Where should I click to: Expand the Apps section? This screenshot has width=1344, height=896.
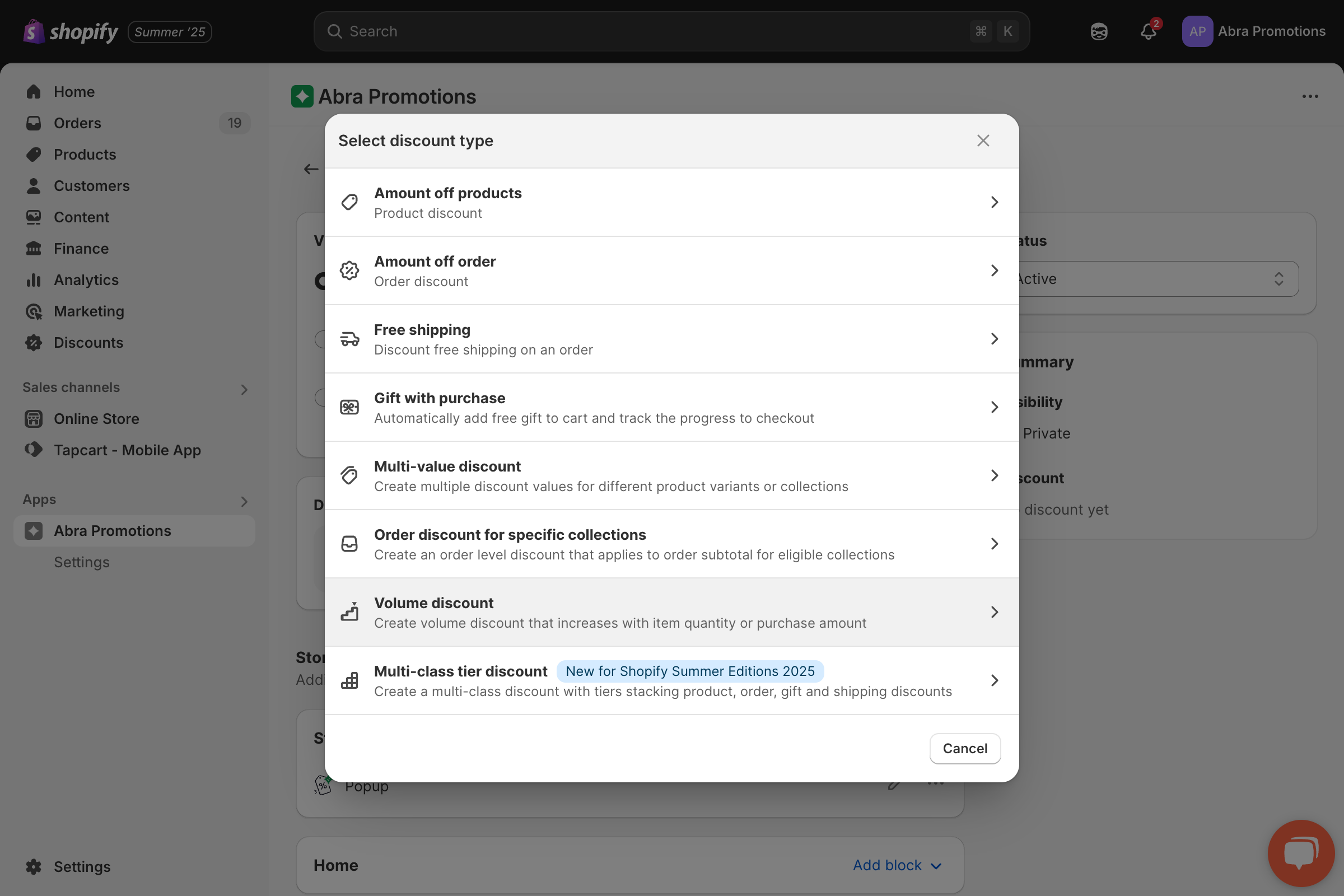click(x=244, y=502)
